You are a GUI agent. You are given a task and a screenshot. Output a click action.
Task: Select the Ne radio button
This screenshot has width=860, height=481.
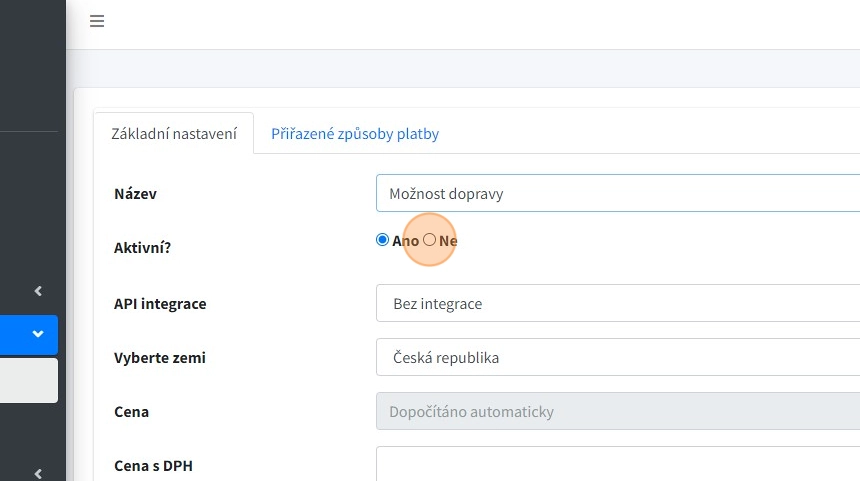(430, 240)
